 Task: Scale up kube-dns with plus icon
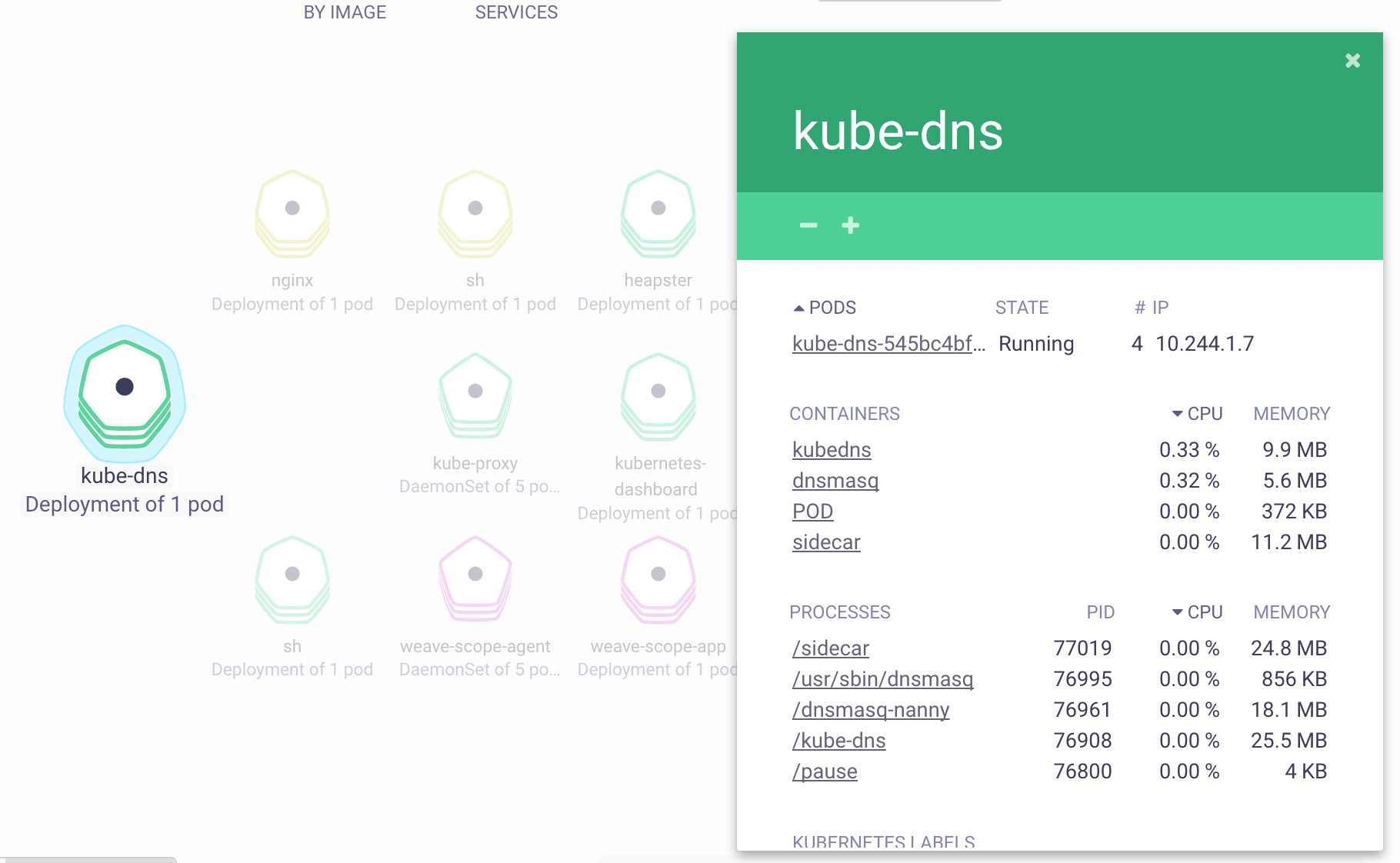pyautogui.click(x=850, y=225)
